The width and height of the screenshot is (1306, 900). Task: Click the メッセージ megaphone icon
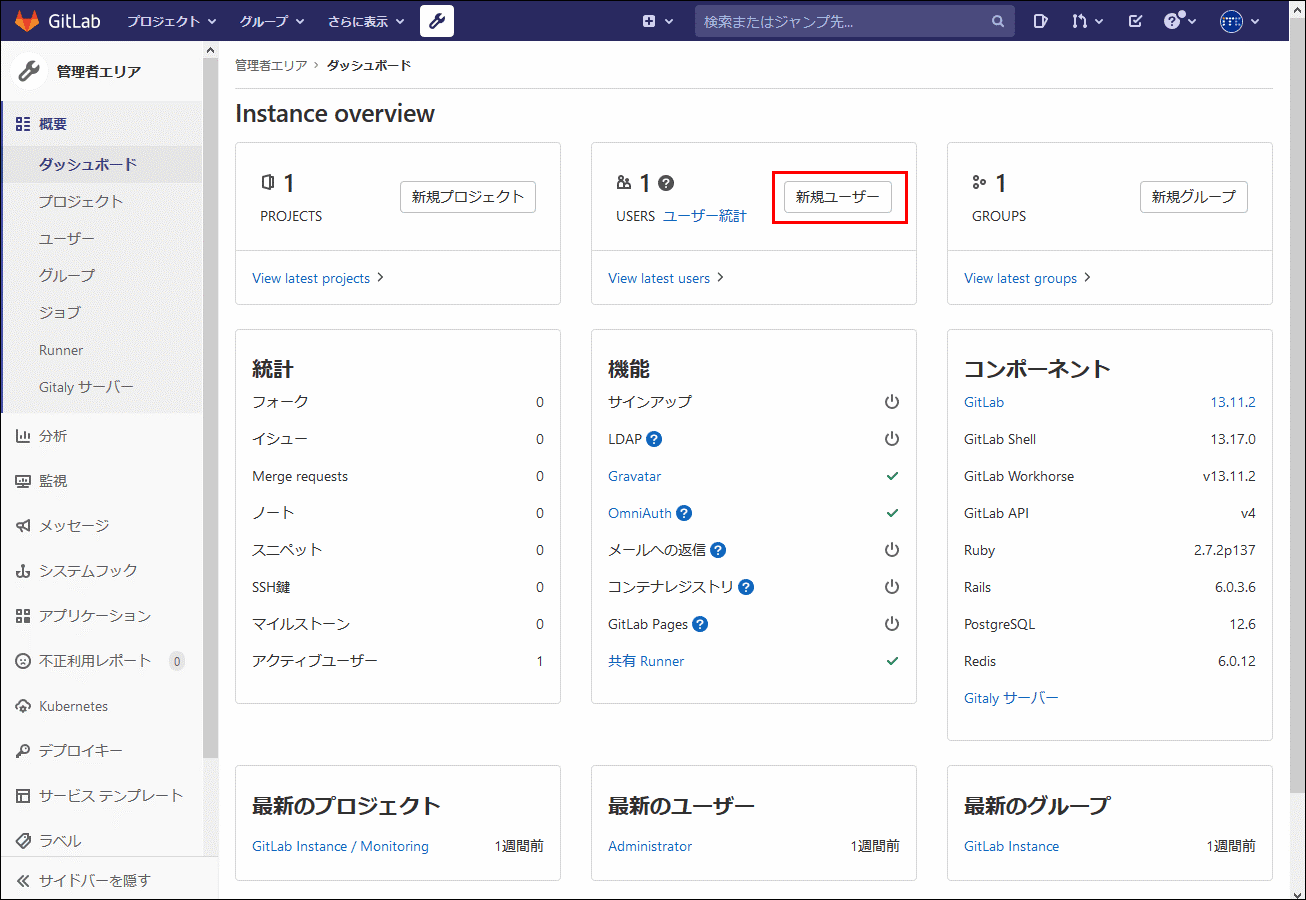click(x=23, y=526)
